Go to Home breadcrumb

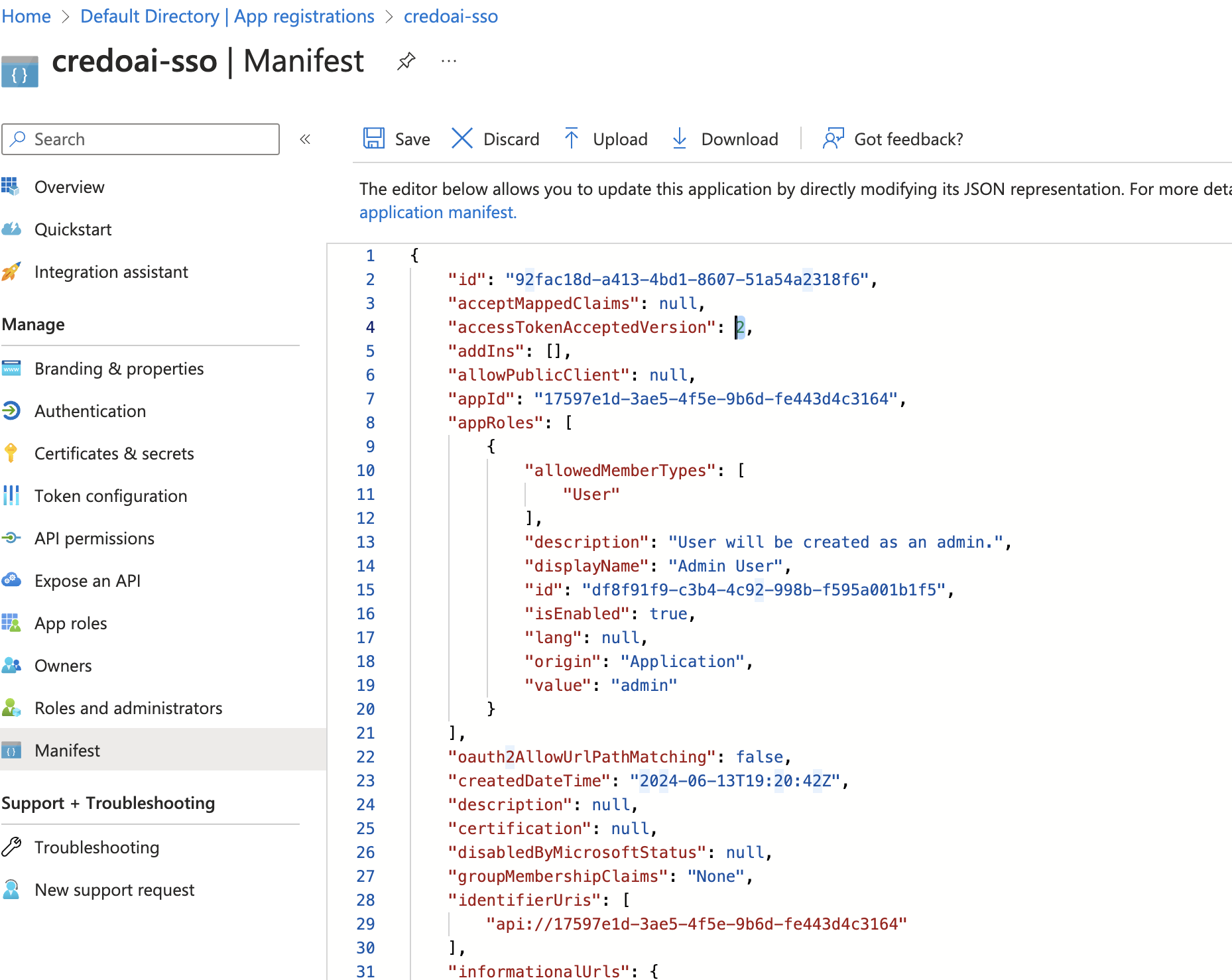pyautogui.click(x=26, y=16)
